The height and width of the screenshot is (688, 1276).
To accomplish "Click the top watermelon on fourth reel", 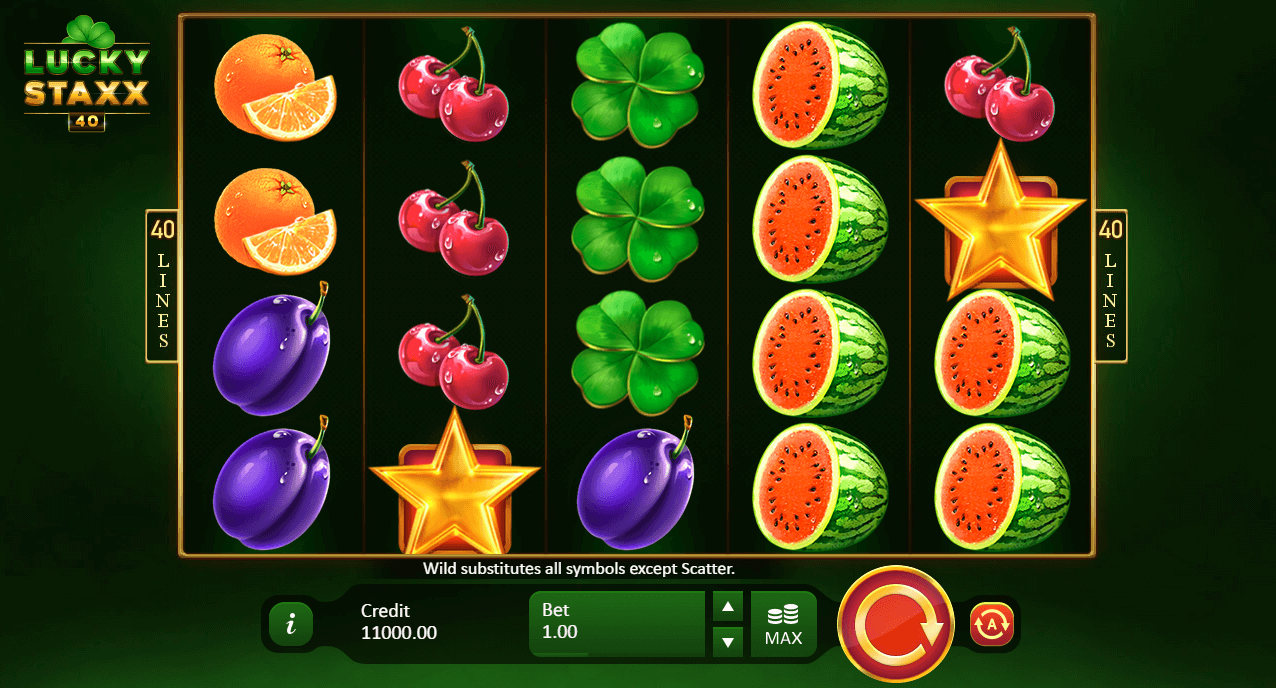I will point(820,85).
